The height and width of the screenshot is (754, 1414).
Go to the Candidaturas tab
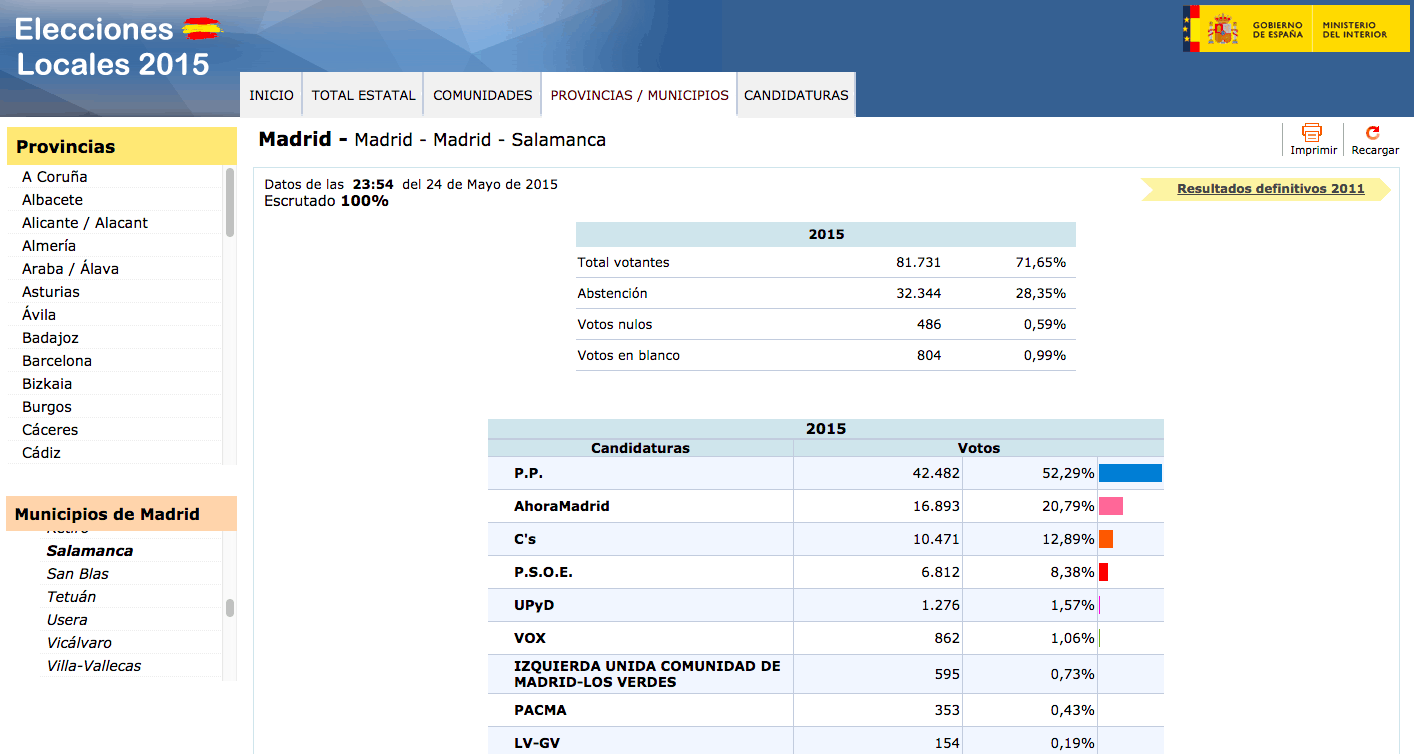pos(796,95)
